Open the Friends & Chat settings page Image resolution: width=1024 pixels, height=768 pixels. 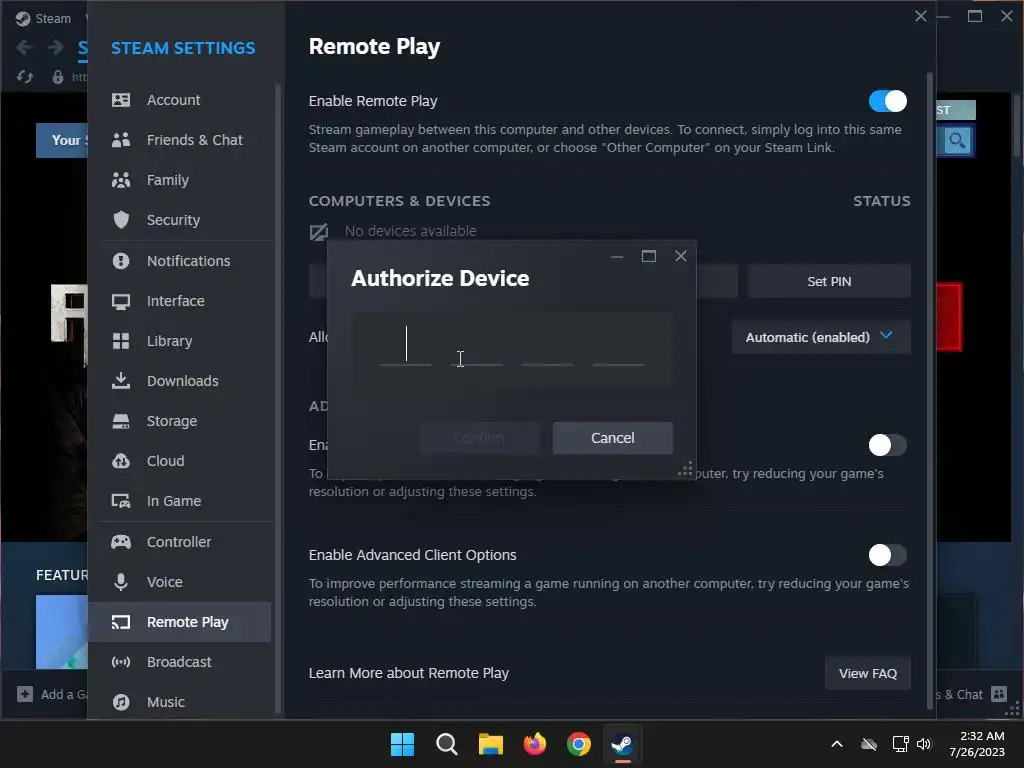(x=180, y=140)
